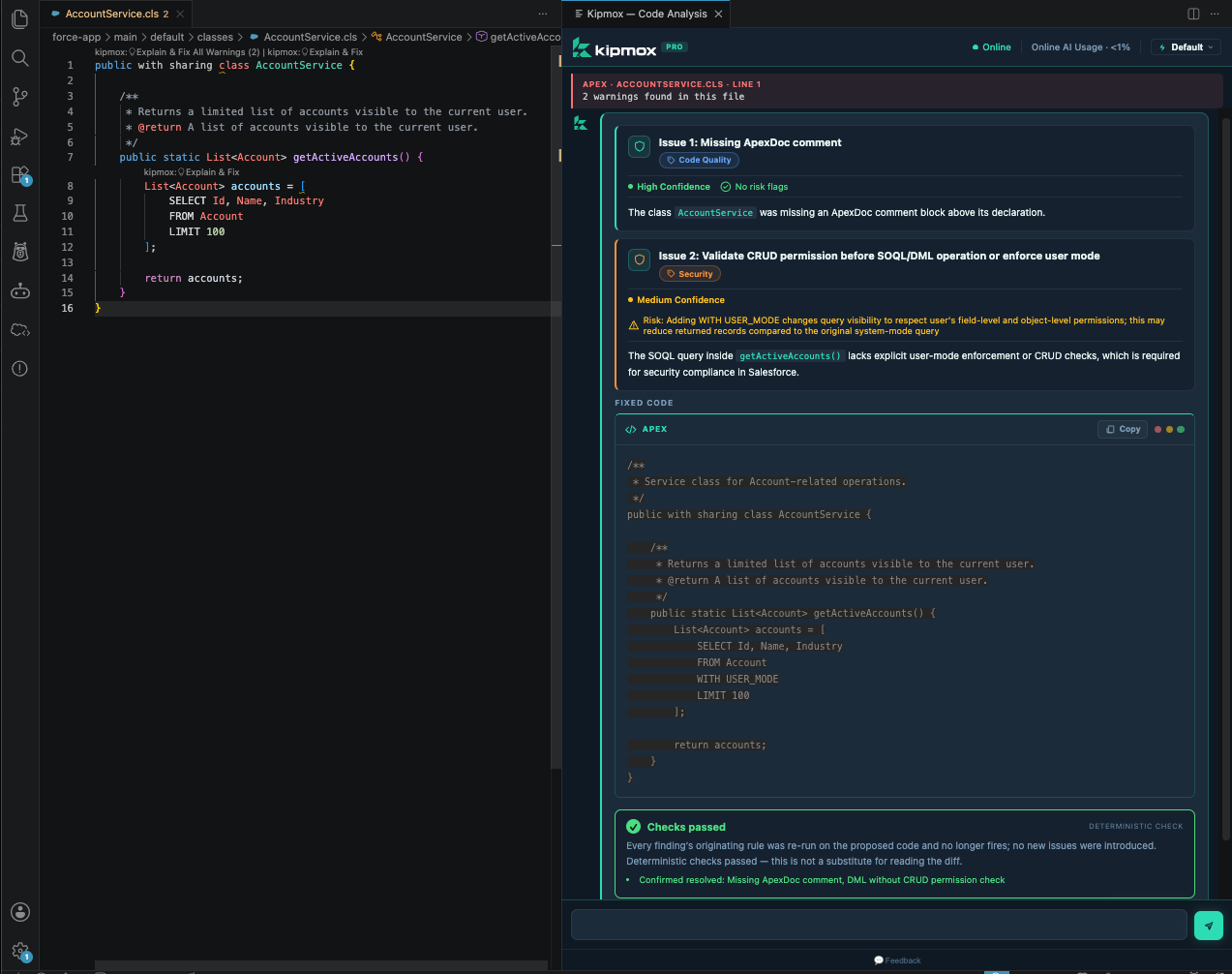The width and height of the screenshot is (1232, 974).
Task: Click the editor horizontal scrollbar
Action: (321, 965)
